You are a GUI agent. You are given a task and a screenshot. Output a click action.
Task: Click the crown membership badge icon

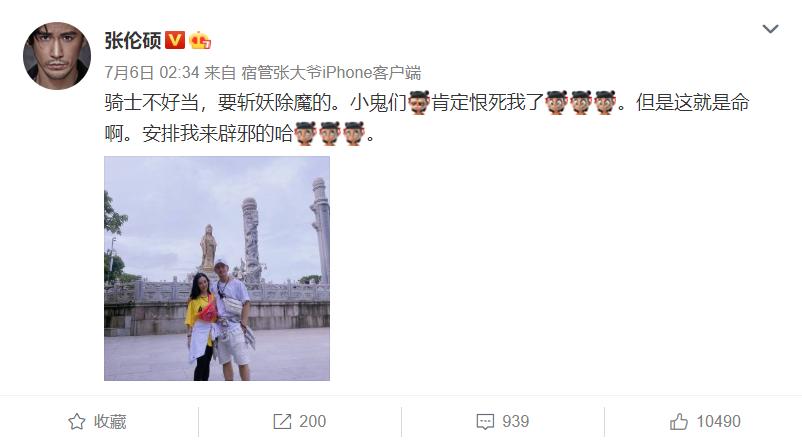point(200,40)
